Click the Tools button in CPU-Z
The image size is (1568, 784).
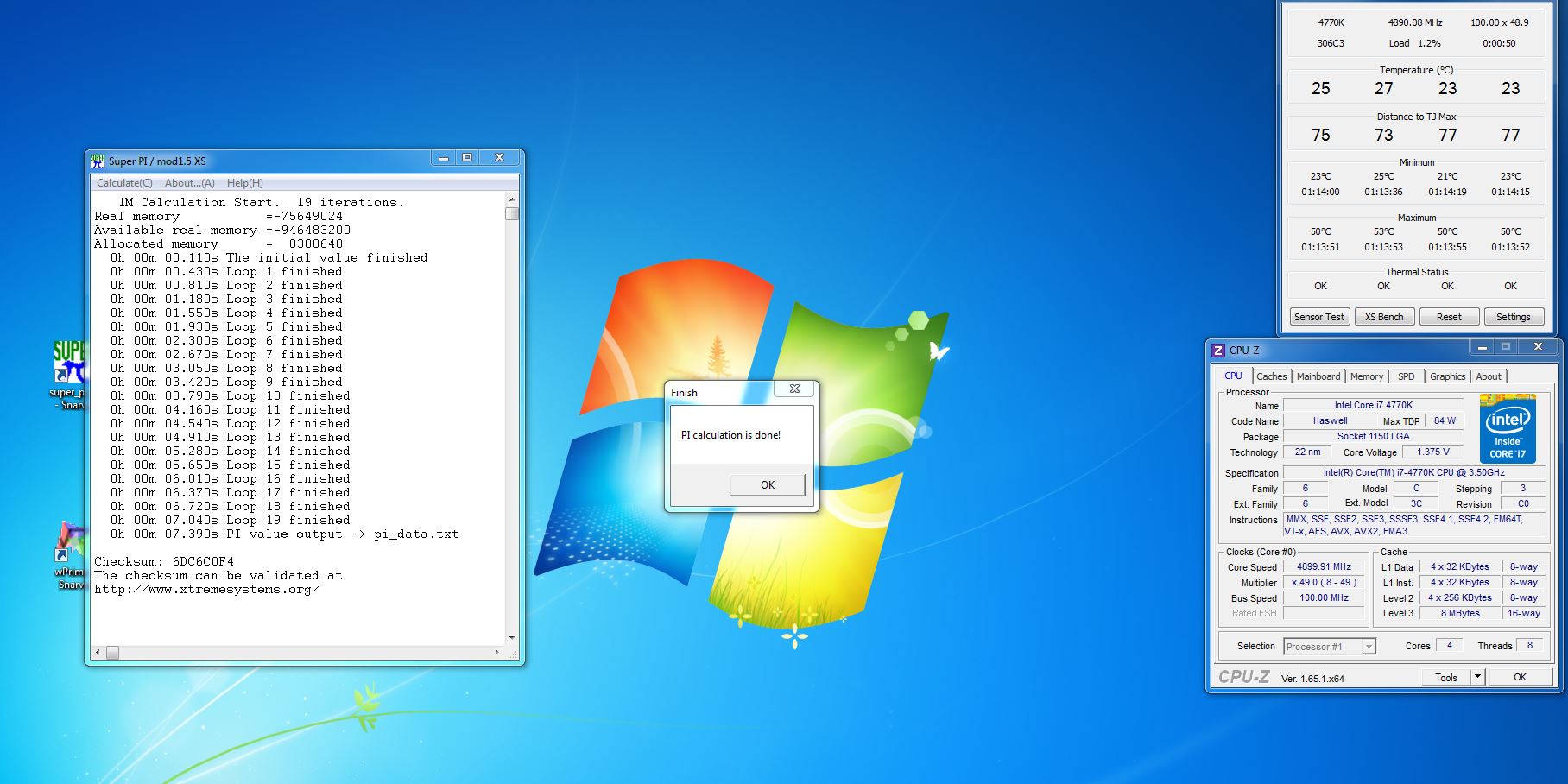[1446, 677]
